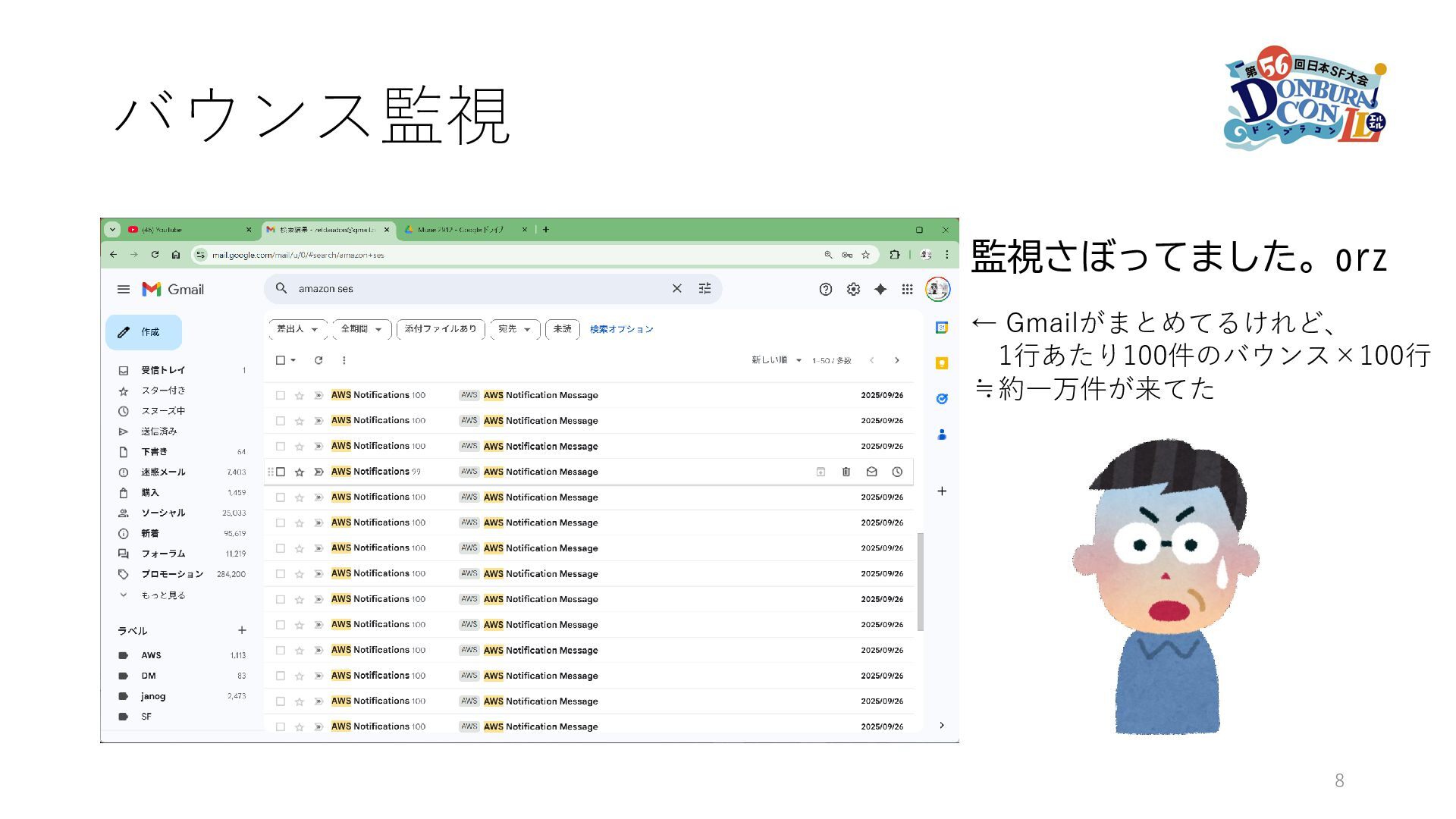Click the refresh icon above the mail list
The width and height of the screenshot is (1456, 819).
[x=318, y=360]
